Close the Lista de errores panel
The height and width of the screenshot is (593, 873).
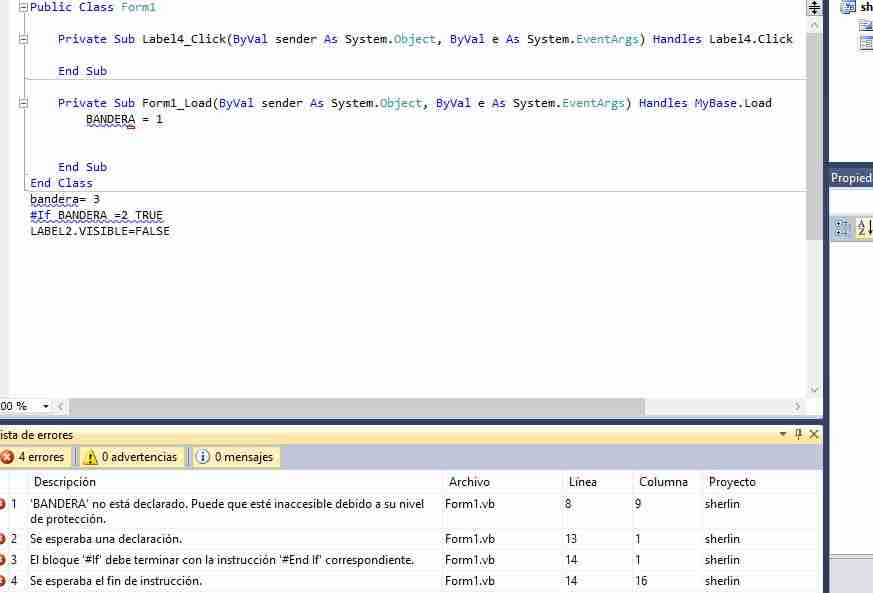pos(813,434)
